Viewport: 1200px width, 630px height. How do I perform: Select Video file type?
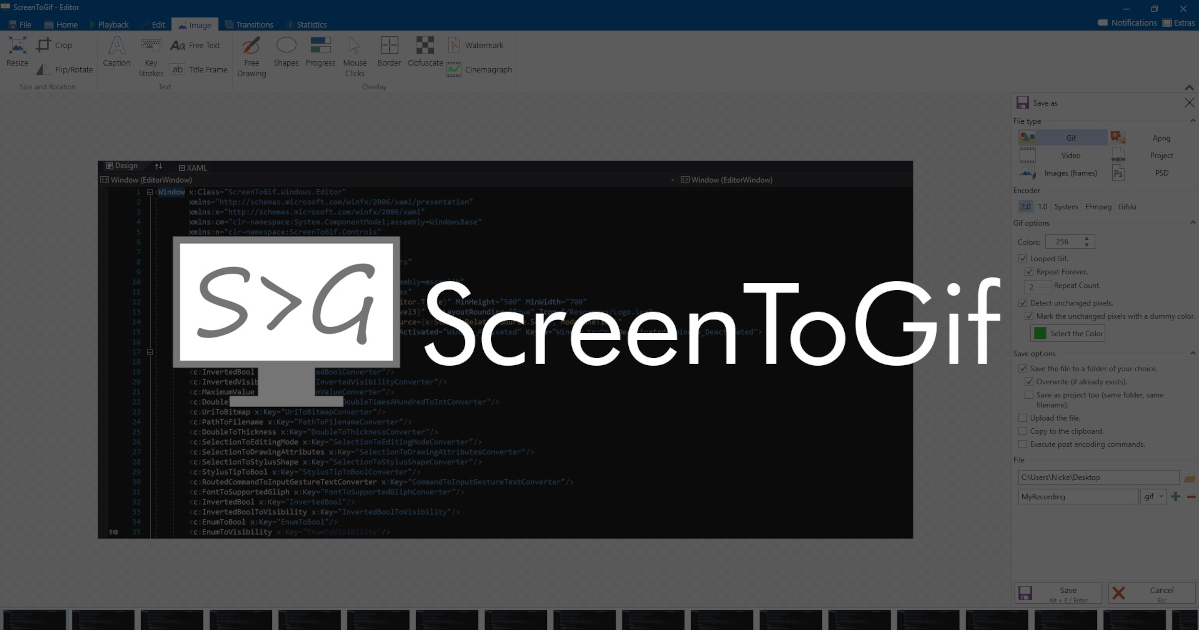pyautogui.click(x=1062, y=155)
